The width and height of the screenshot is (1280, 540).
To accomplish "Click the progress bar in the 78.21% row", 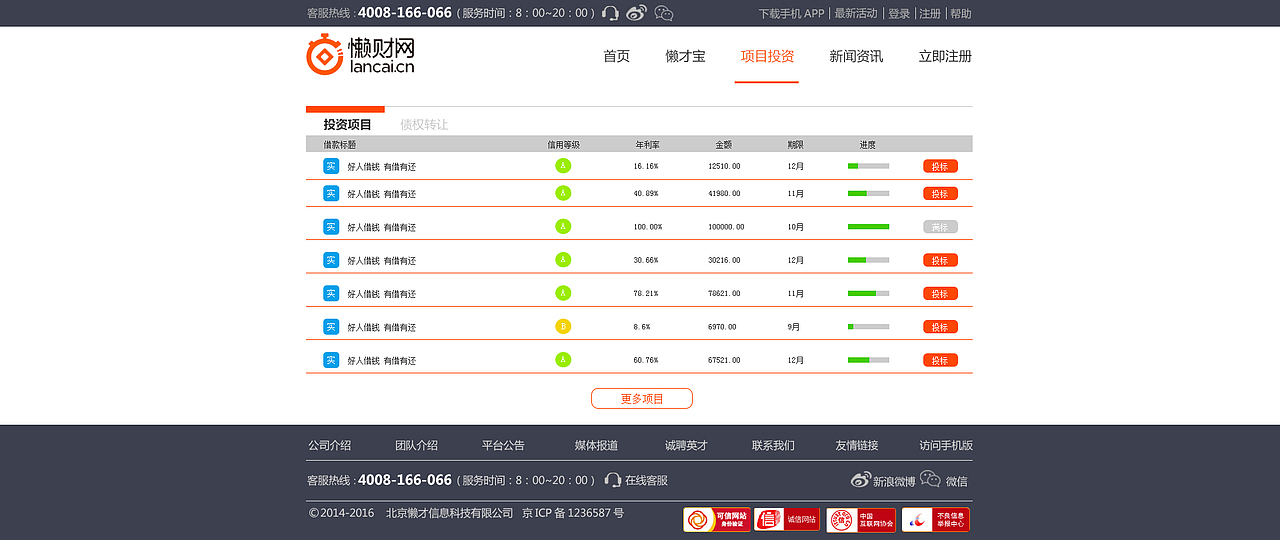I will coord(868,293).
